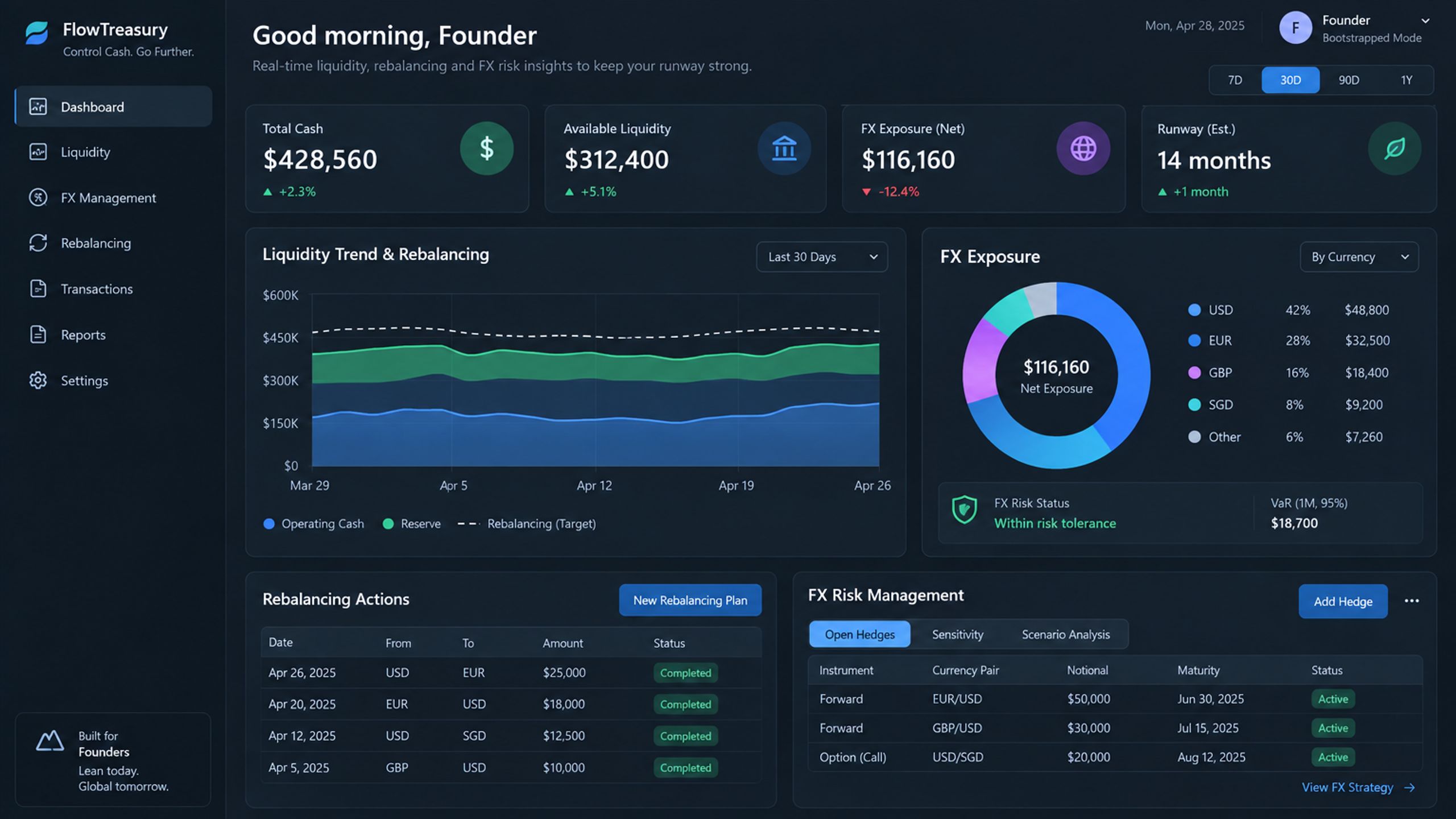Select the 1Y time range
The width and height of the screenshot is (1456, 819).
(1407, 80)
